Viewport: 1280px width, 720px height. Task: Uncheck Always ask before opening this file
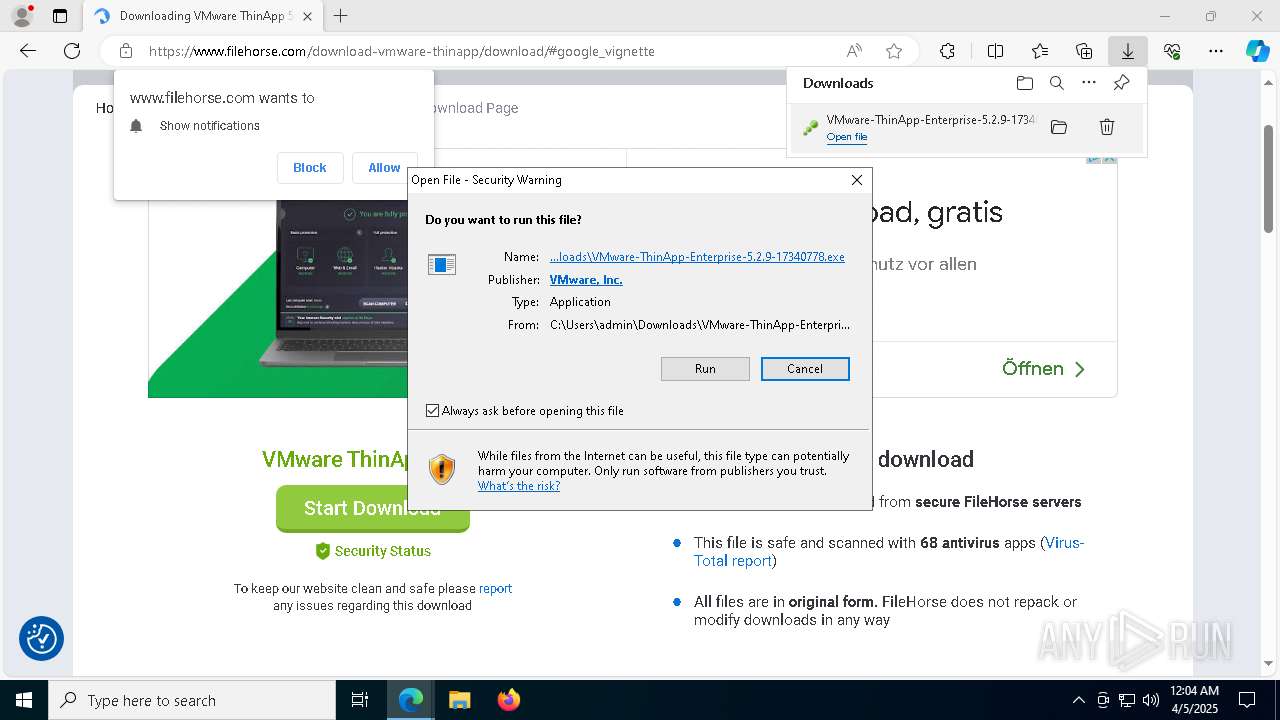432,411
